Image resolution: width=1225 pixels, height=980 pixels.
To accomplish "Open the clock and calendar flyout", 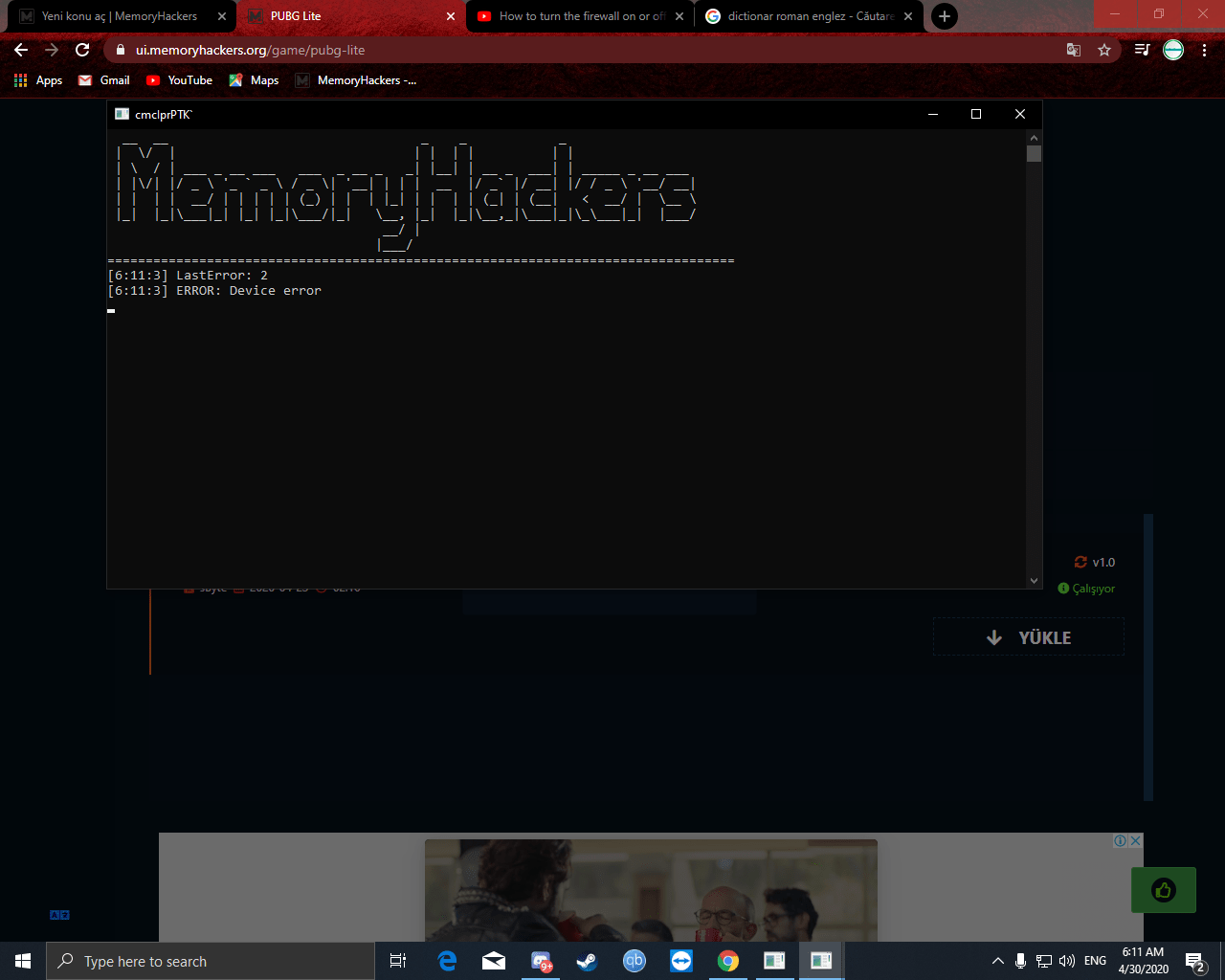I will pyautogui.click(x=1144, y=961).
